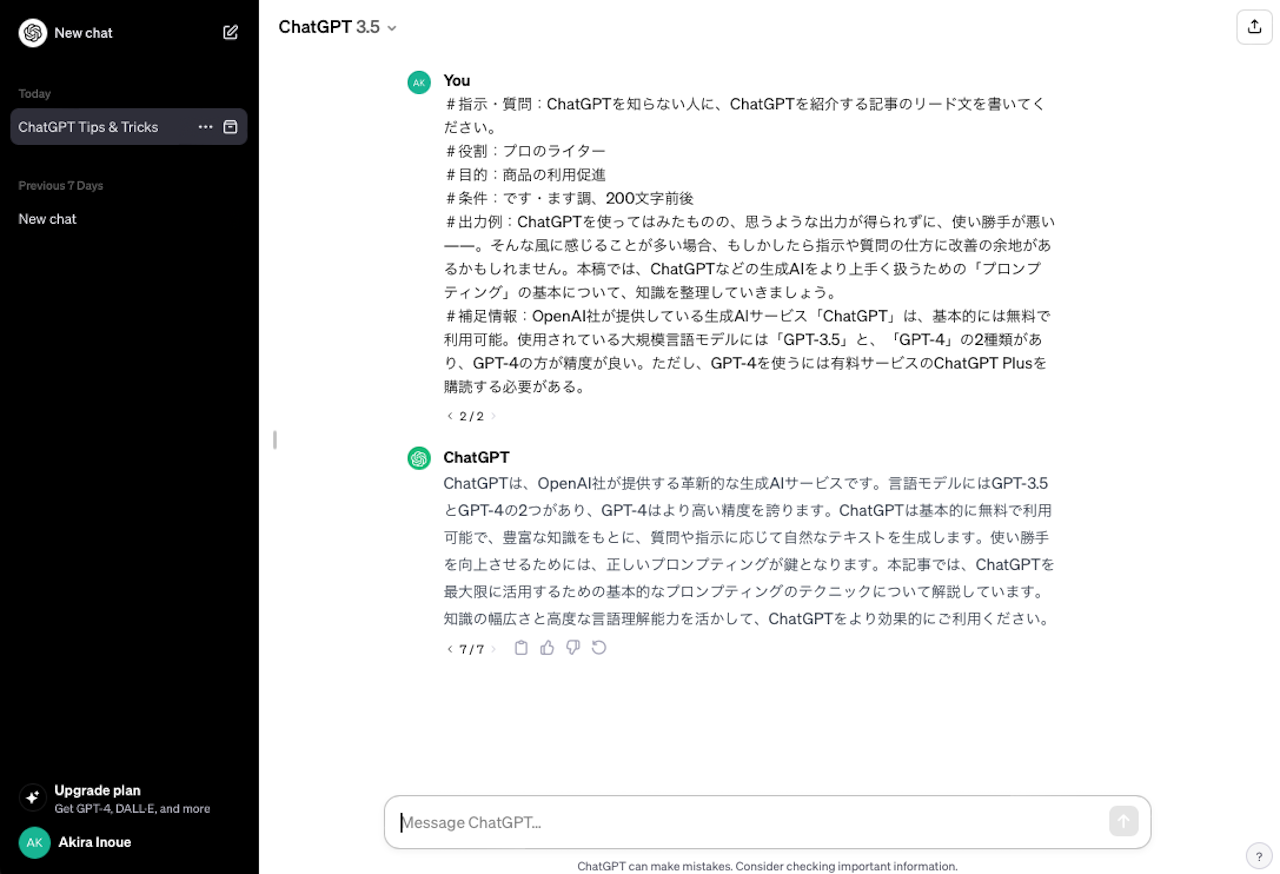Viewport: 1280px width, 874px height.
Task: Open the help icon in the bottom corner
Action: coord(1258,855)
